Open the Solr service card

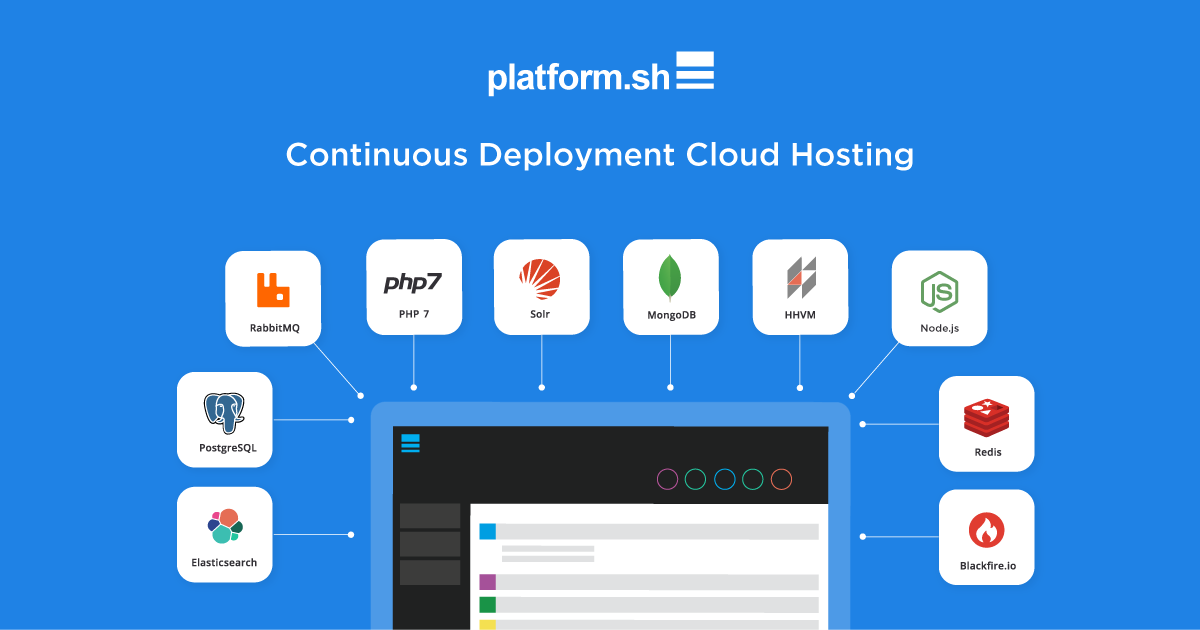click(541, 287)
